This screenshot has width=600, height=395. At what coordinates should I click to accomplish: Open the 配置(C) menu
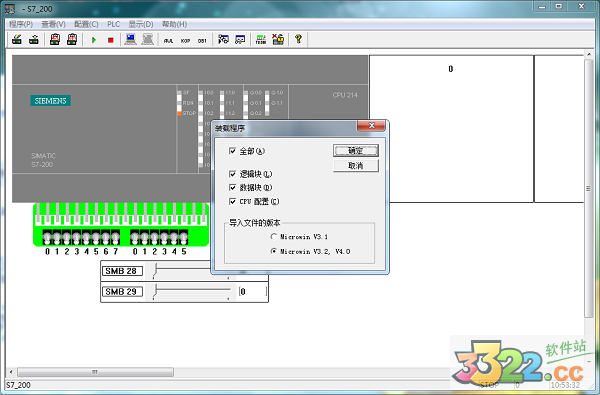pos(86,24)
